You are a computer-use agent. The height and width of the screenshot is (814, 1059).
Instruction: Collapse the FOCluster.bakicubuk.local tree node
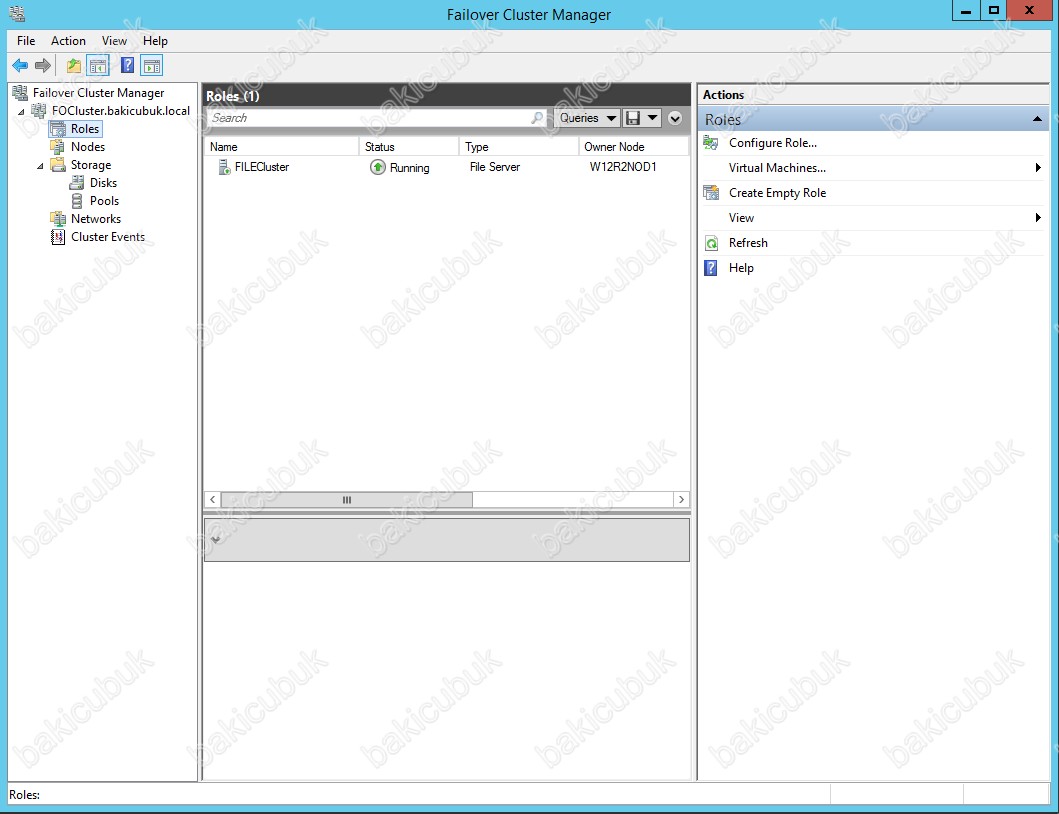[21, 111]
